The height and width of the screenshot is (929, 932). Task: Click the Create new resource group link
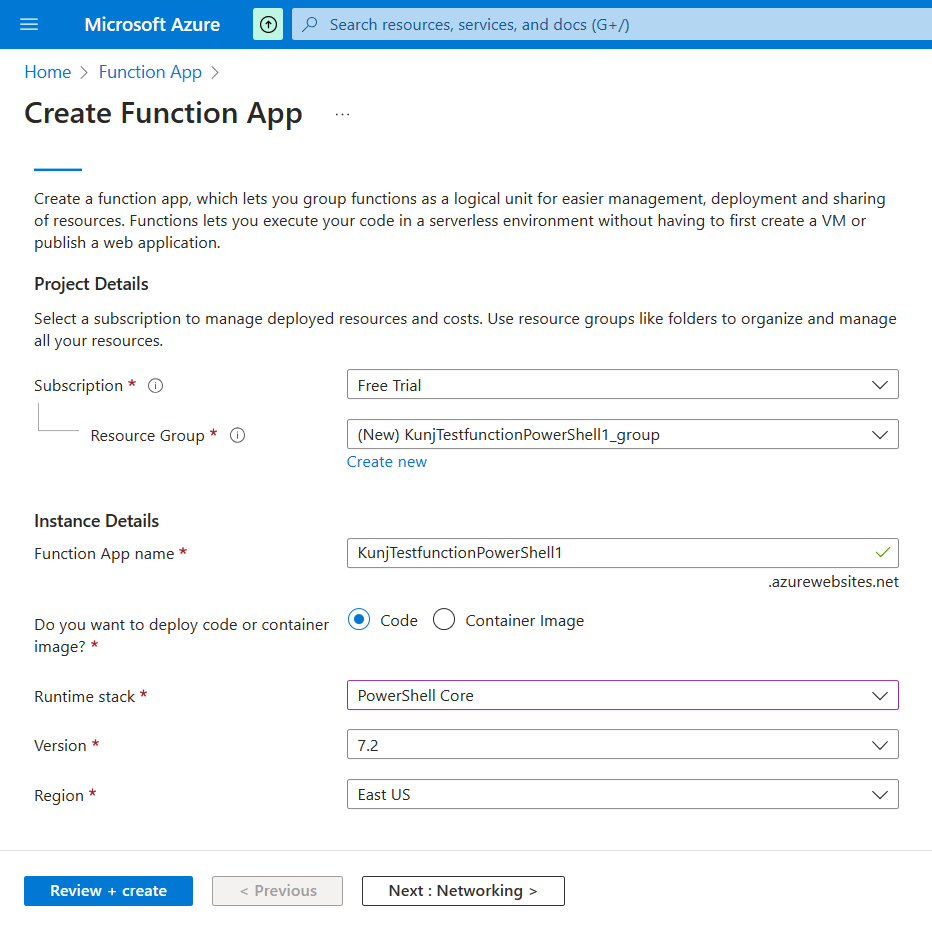pos(387,462)
